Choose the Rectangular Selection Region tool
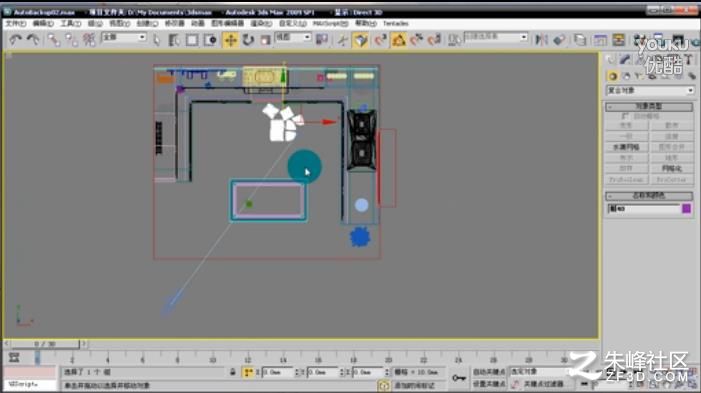701x393 pixels. pyautogui.click(x=192, y=40)
